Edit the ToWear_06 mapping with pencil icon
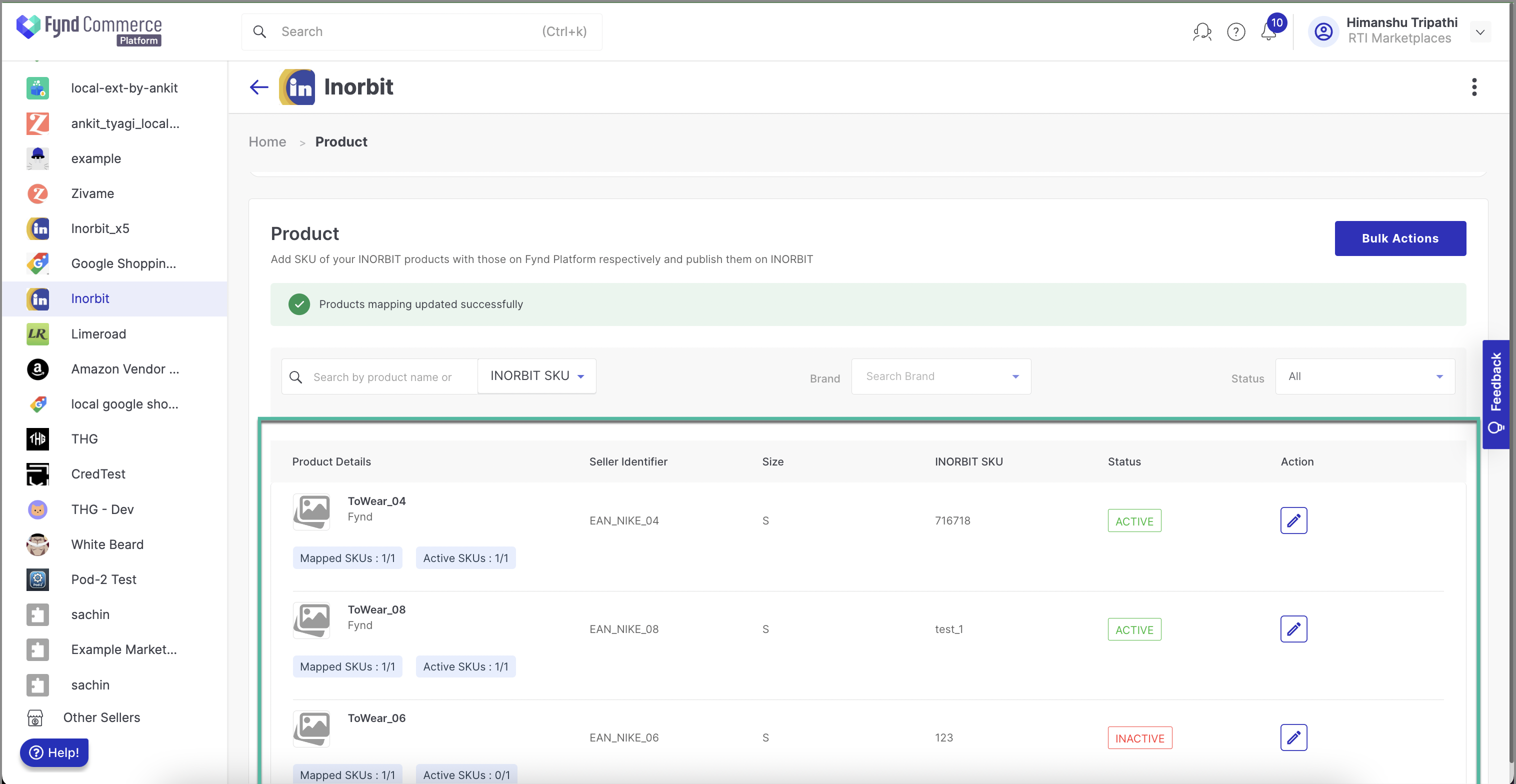Image resolution: width=1516 pixels, height=784 pixels. tap(1293, 737)
